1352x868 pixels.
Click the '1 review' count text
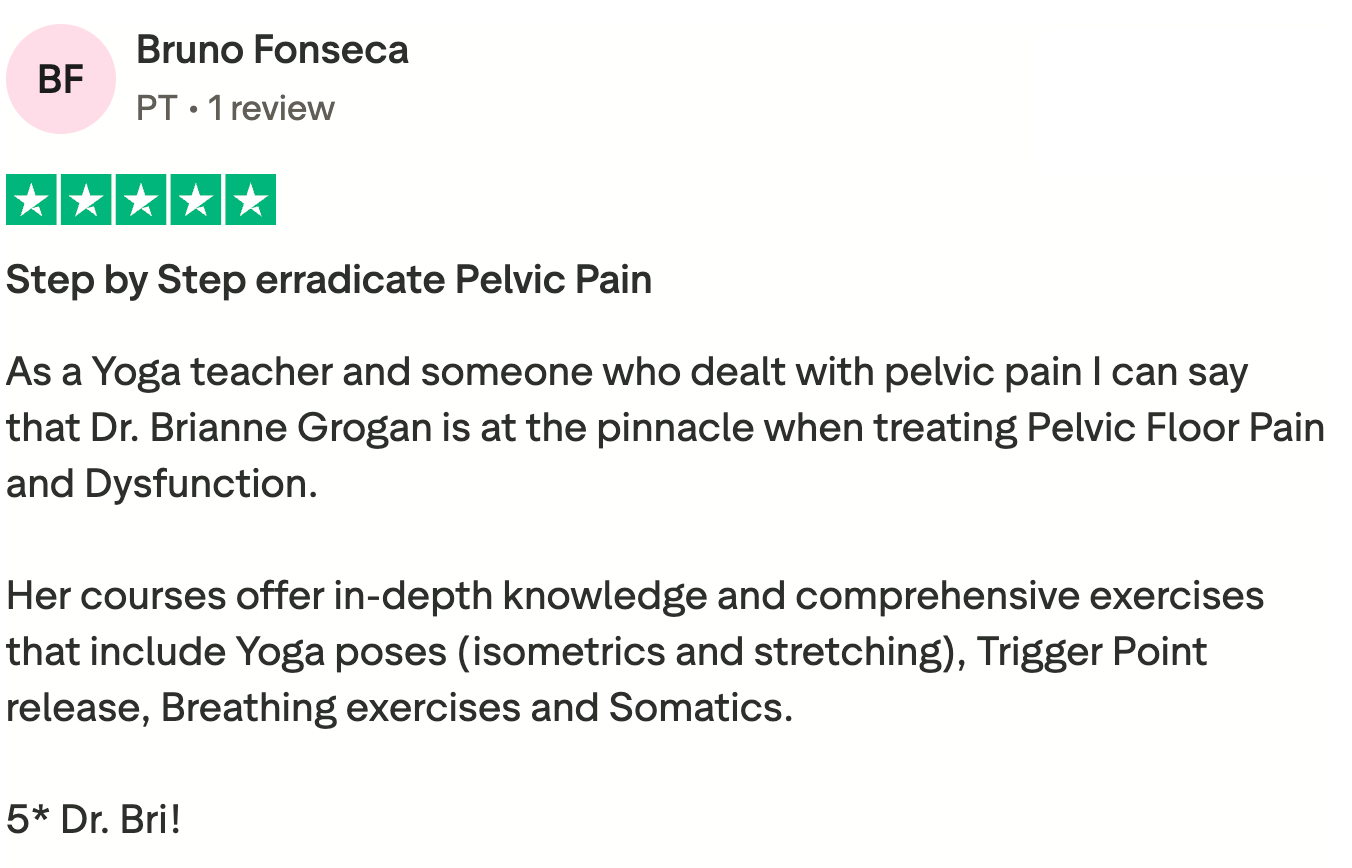pos(271,108)
